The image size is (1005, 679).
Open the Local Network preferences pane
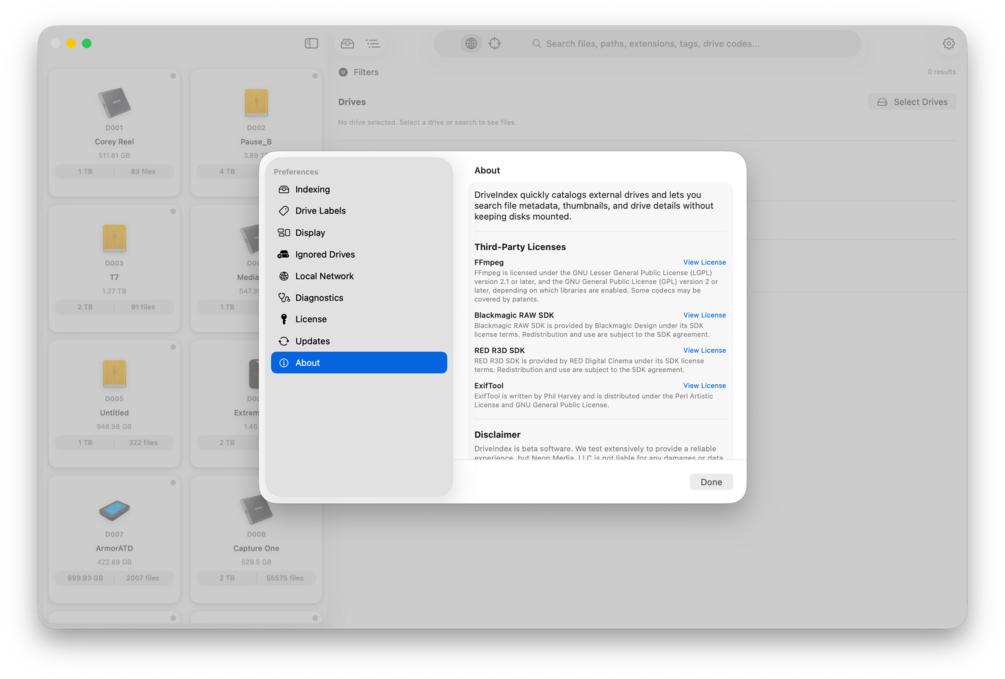coord(359,276)
